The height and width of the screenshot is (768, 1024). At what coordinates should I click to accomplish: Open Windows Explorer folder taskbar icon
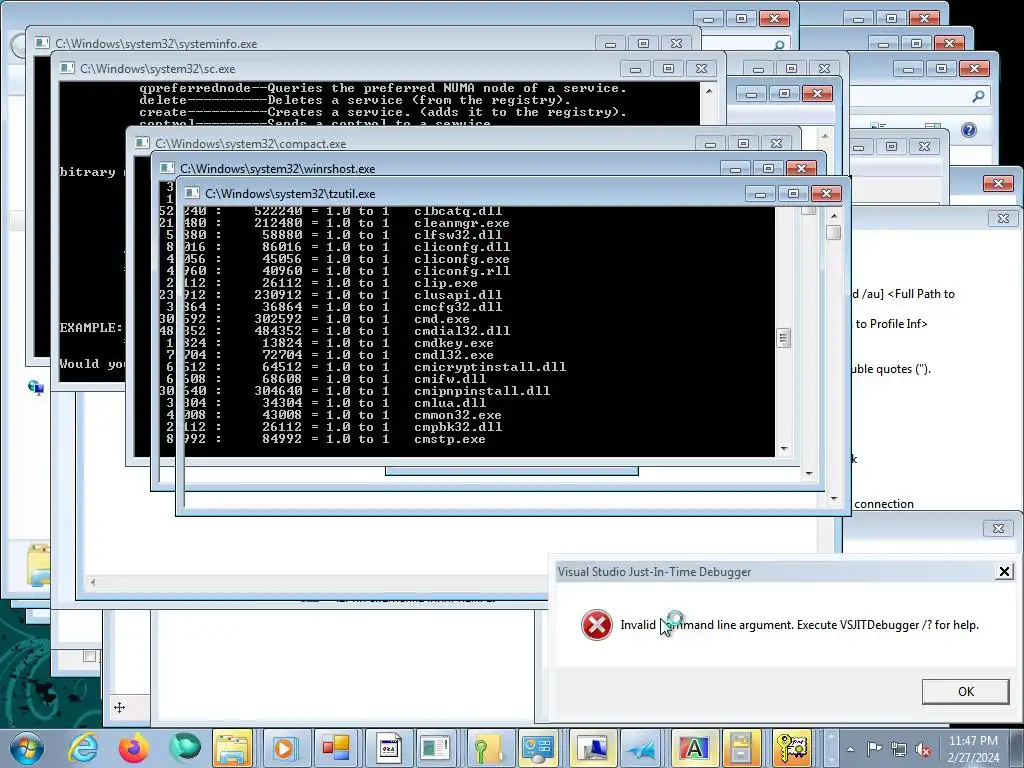pyautogui.click(x=232, y=748)
